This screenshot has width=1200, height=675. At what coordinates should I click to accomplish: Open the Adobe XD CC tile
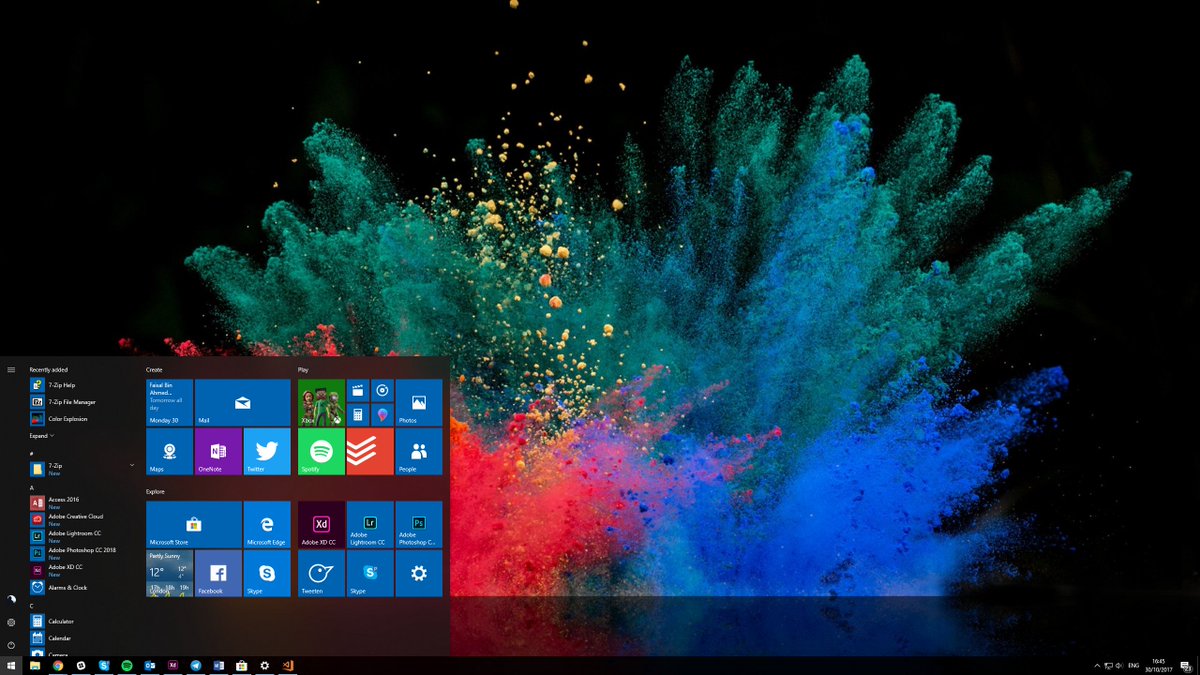(x=321, y=525)
